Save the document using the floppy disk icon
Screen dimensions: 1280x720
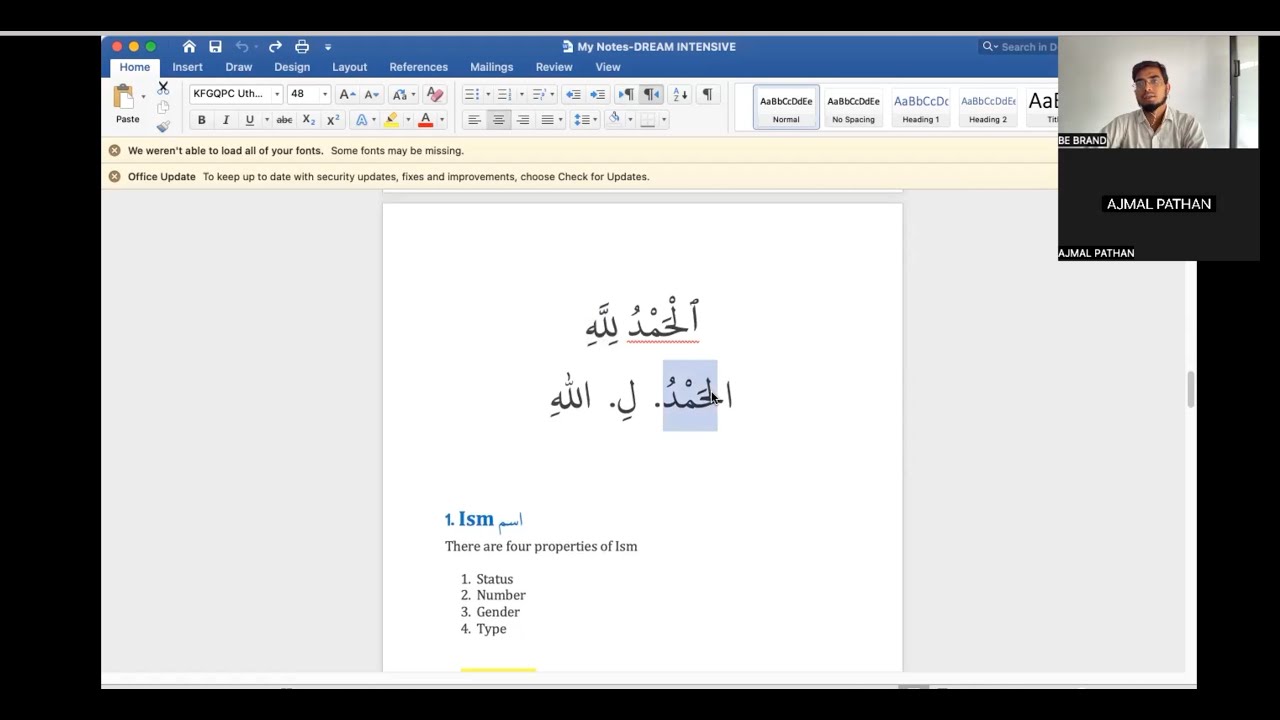pos(215,46)
